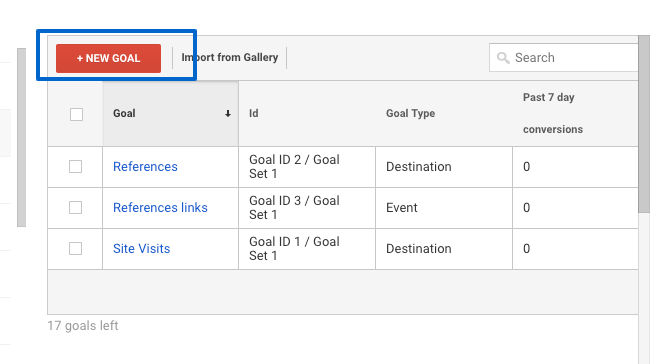Check the References goal checkbox
Image resolution: width=660 pixels, height=364 pixels.
click(x=75, y=167)
